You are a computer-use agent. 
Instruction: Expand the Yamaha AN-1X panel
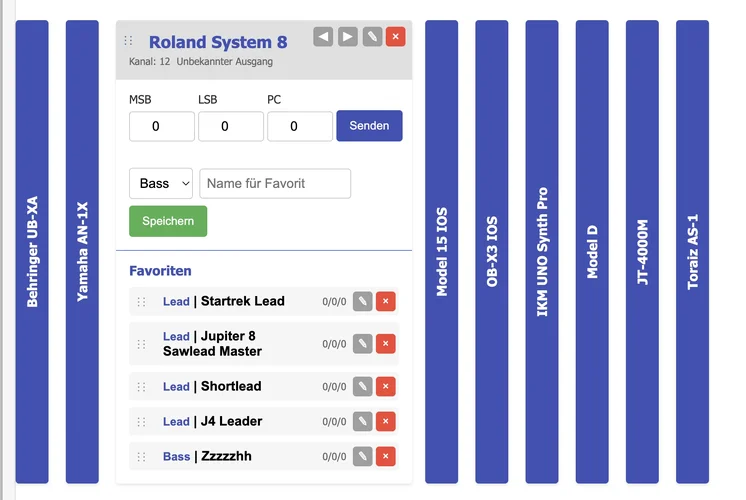point(82,252)
